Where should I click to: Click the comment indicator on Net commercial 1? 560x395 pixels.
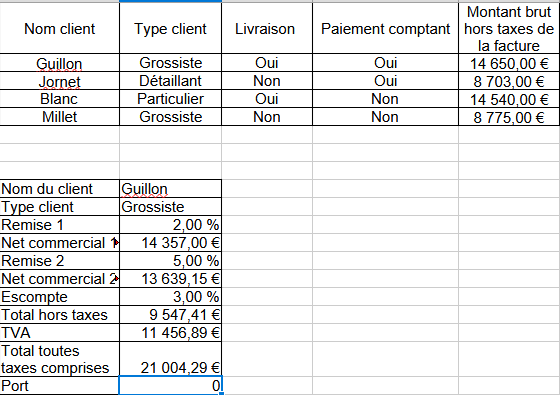(116, 242)
